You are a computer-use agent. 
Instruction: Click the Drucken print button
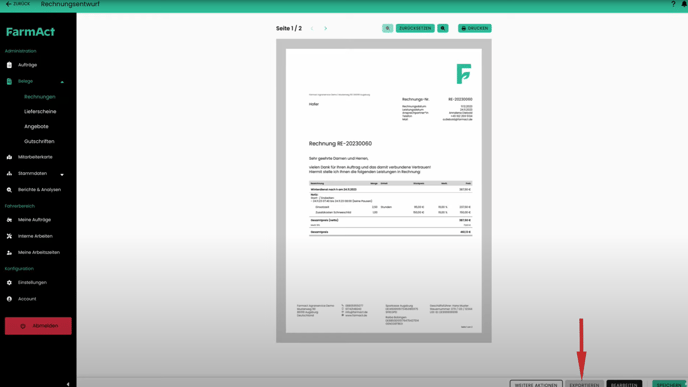(x=475, y=28)
